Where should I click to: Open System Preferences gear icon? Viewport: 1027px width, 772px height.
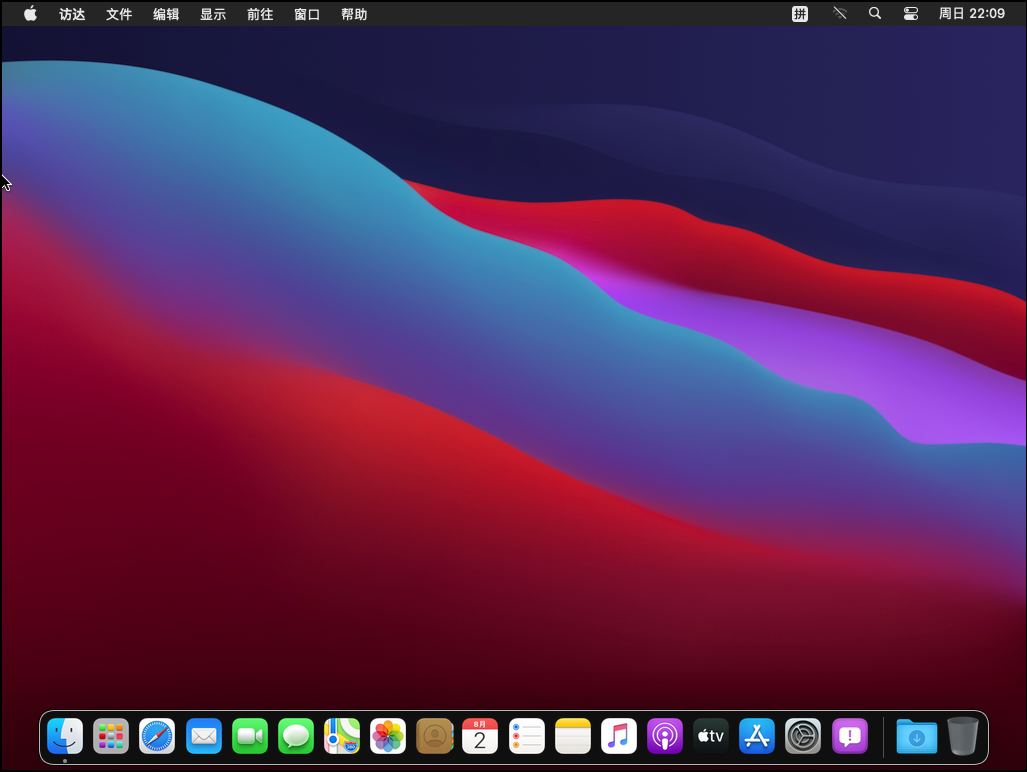pyautogui.click(x=803, y=736)
